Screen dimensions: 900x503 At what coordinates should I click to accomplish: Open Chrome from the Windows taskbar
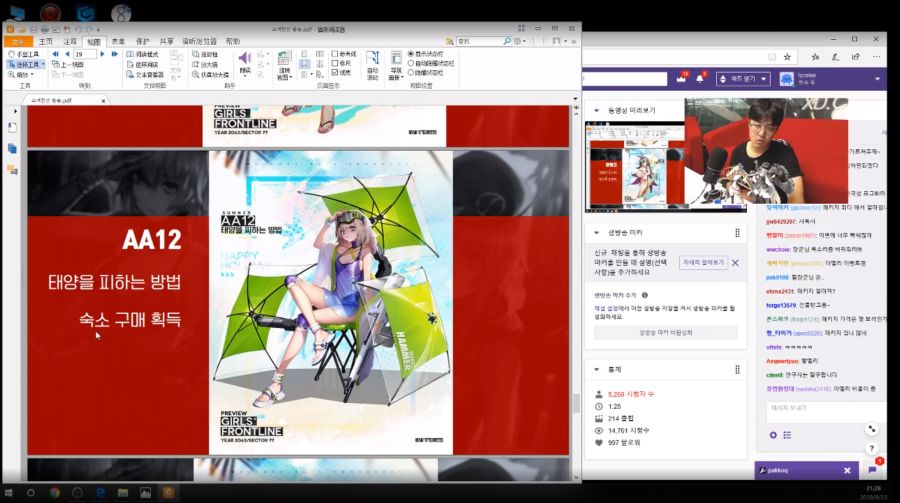55,493
